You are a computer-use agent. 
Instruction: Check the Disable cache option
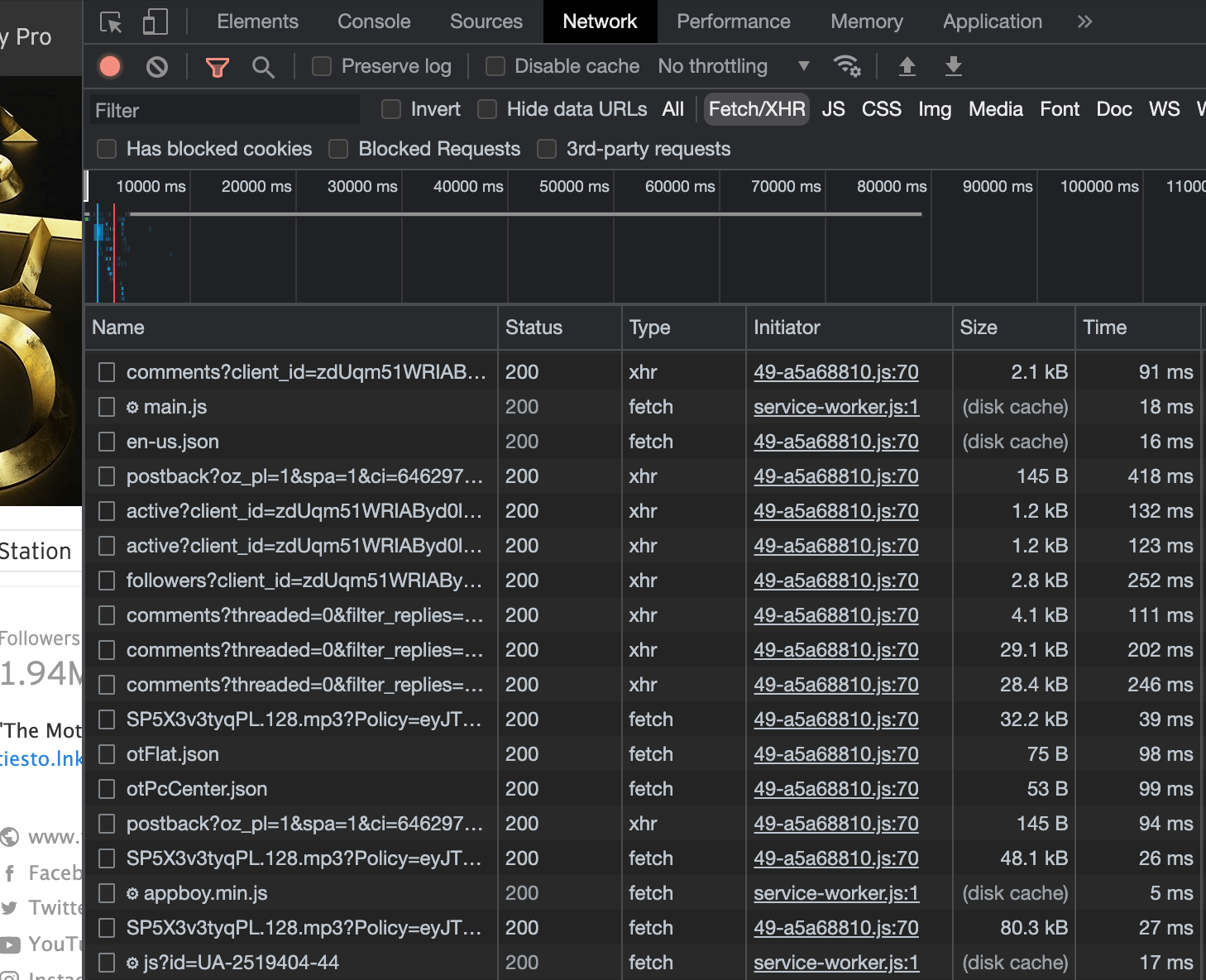pos(495,66)
